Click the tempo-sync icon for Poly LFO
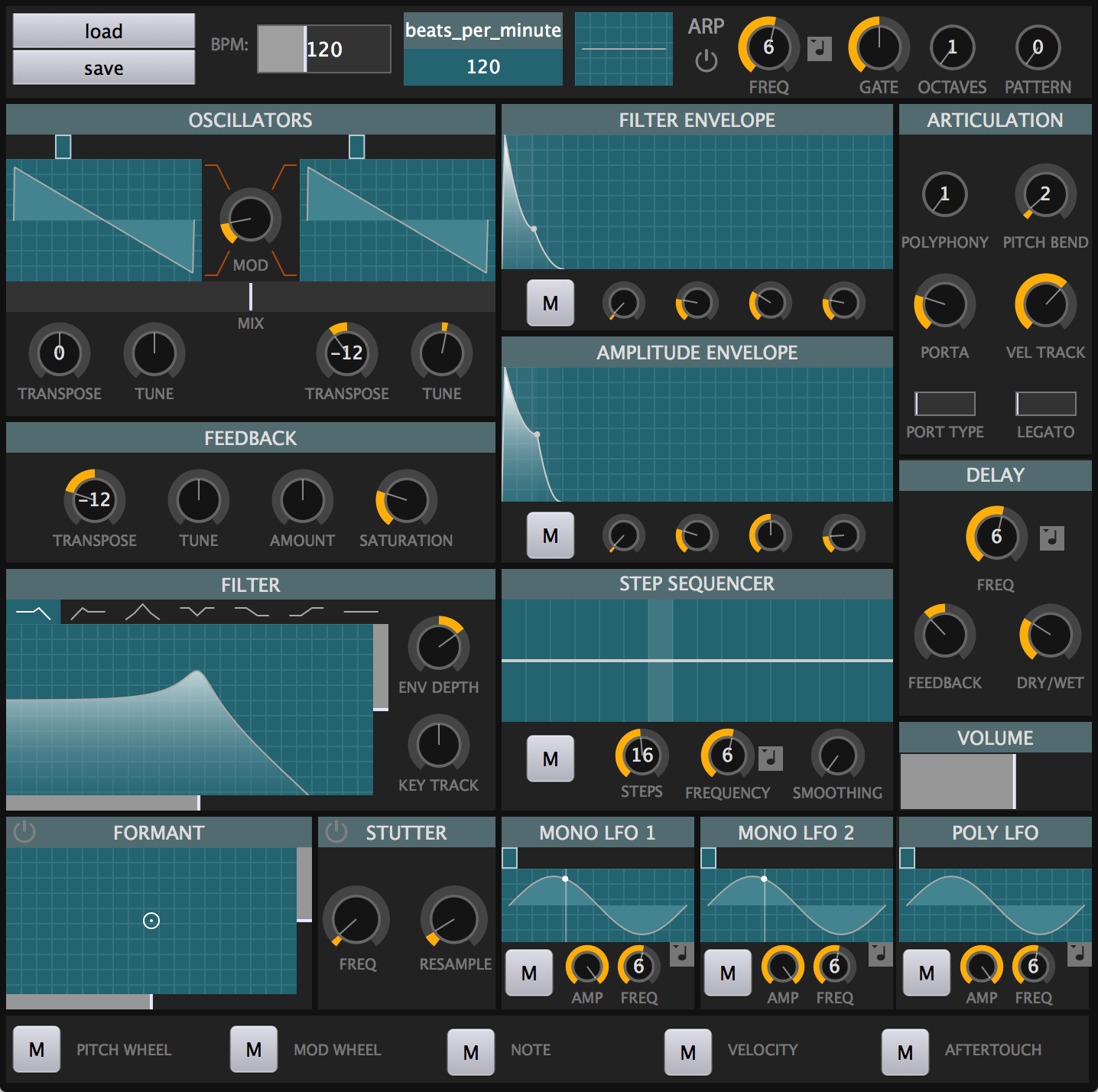This screenshot has height=1092, width=1098. pyautogui.click(x=1078, y=955)
